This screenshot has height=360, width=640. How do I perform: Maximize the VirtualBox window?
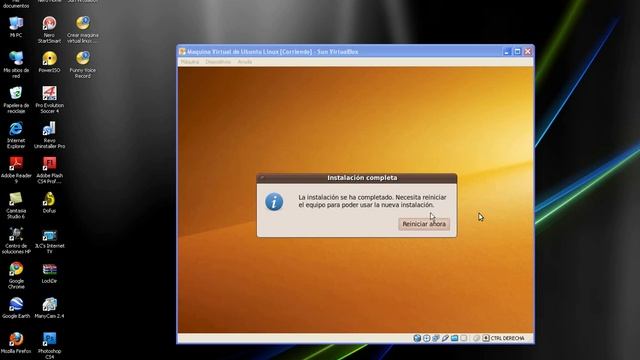coord(517,52)
